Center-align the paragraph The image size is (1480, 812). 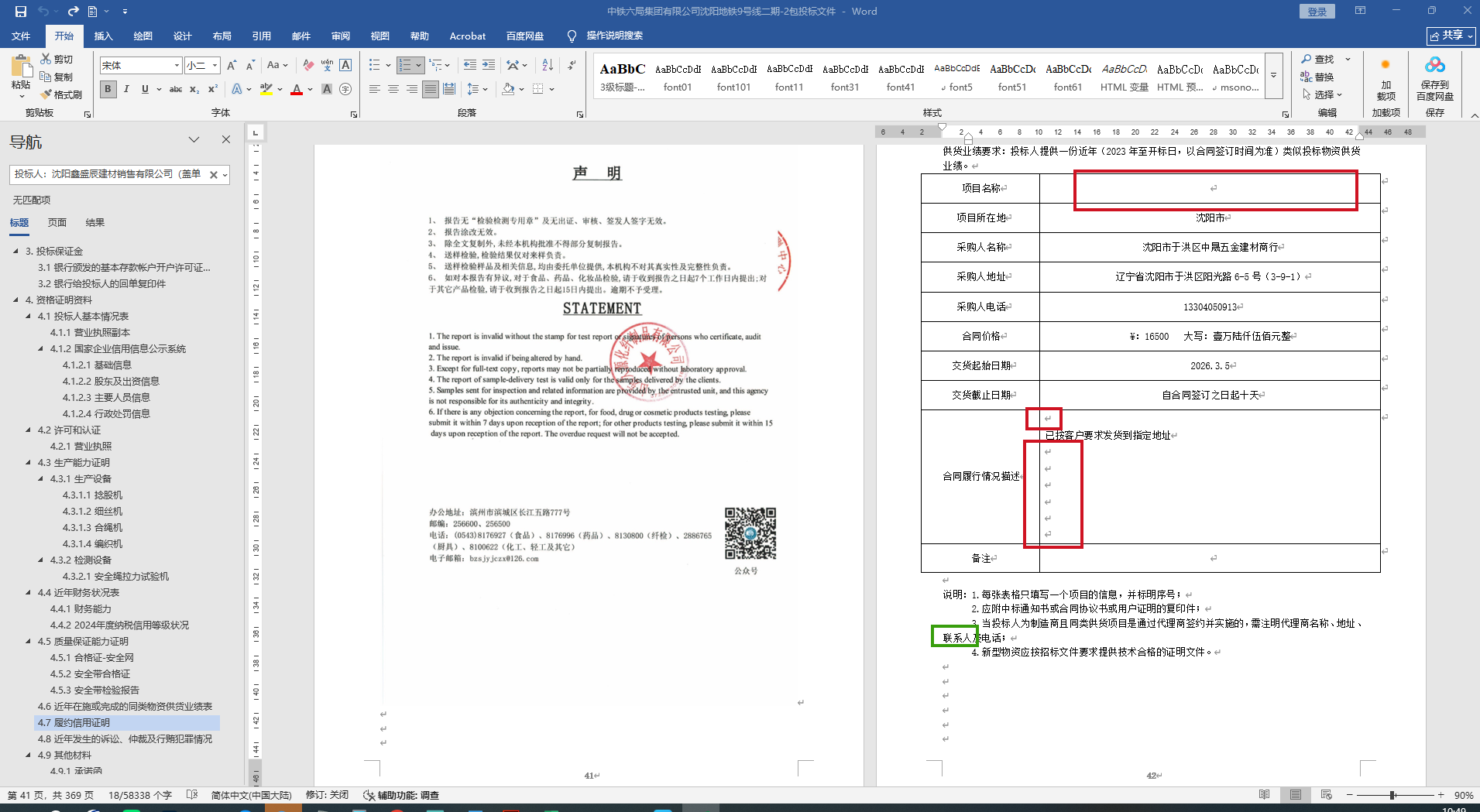pyautogui.click(x=393, y=90)
